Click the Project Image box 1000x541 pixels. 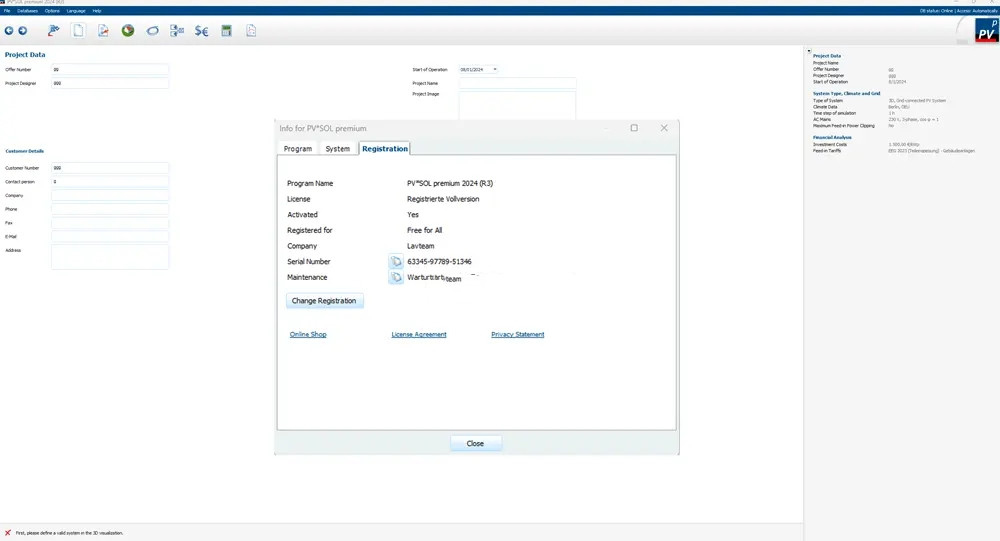pyautogui.click(x=517, y=106)
